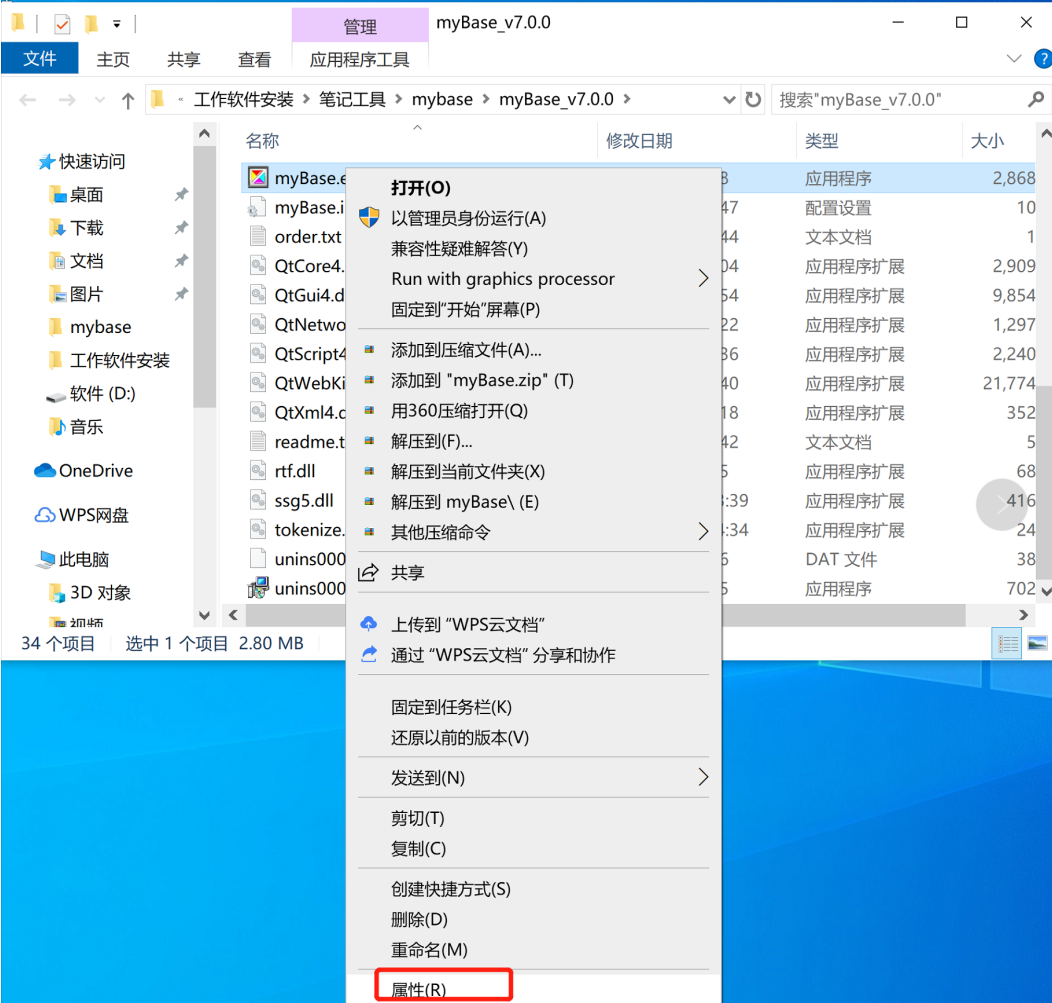This screenshot has width=1052, height=1003.
Task: Click the OneDrive cloud icon
Action: tap(44, 470)
